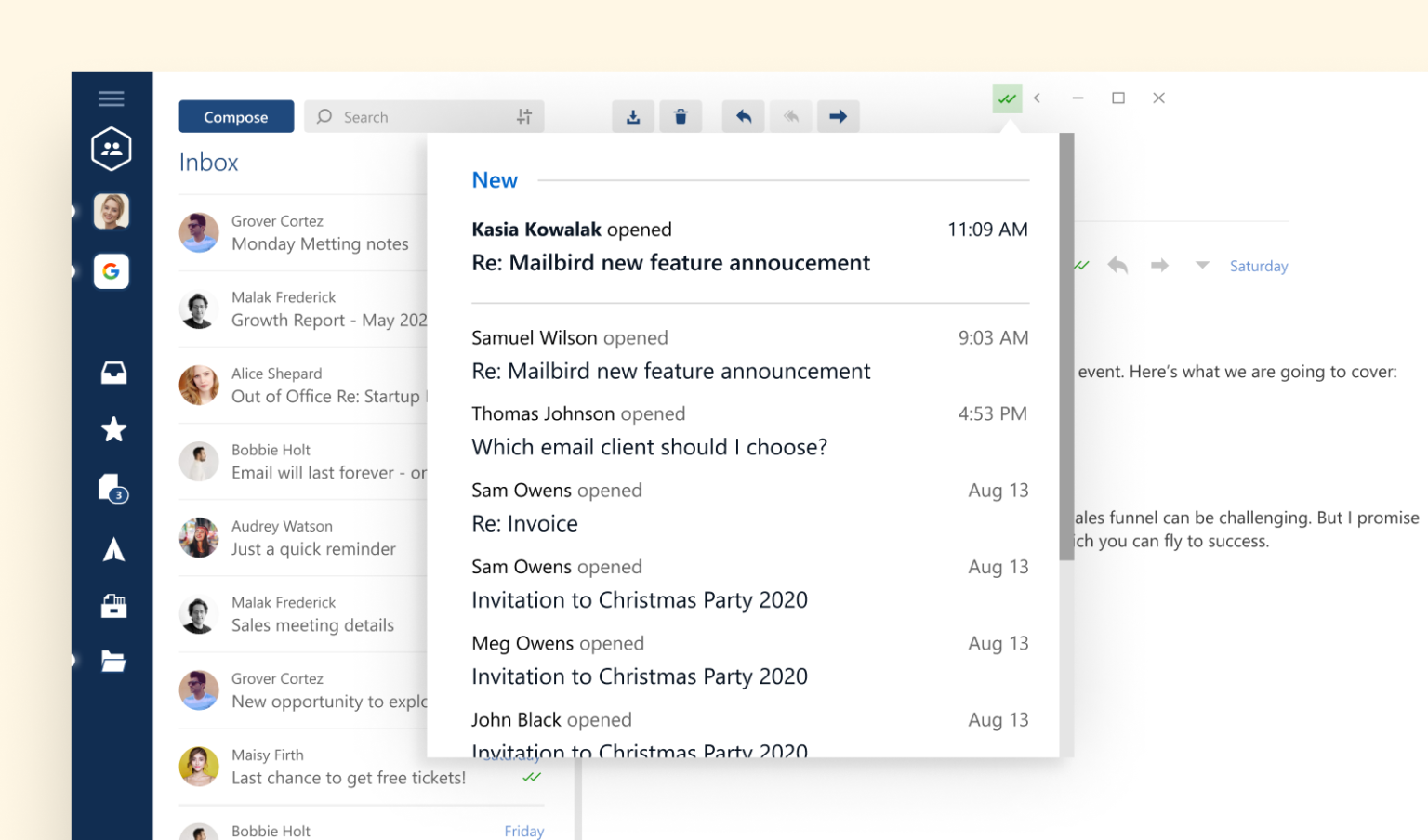Open Kasia Kowalak's tracked email notification

[671, 246]
